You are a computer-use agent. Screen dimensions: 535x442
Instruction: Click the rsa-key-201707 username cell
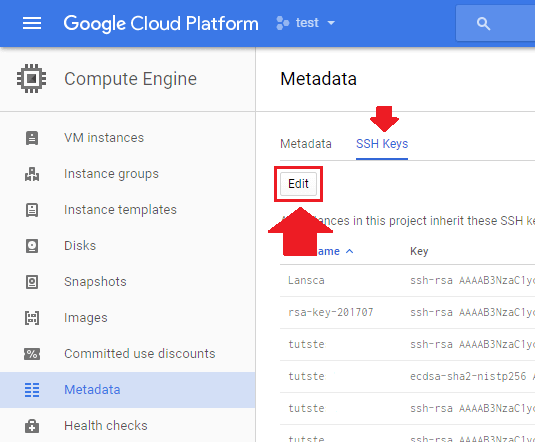pyautogui.click(x=331, y=312)
